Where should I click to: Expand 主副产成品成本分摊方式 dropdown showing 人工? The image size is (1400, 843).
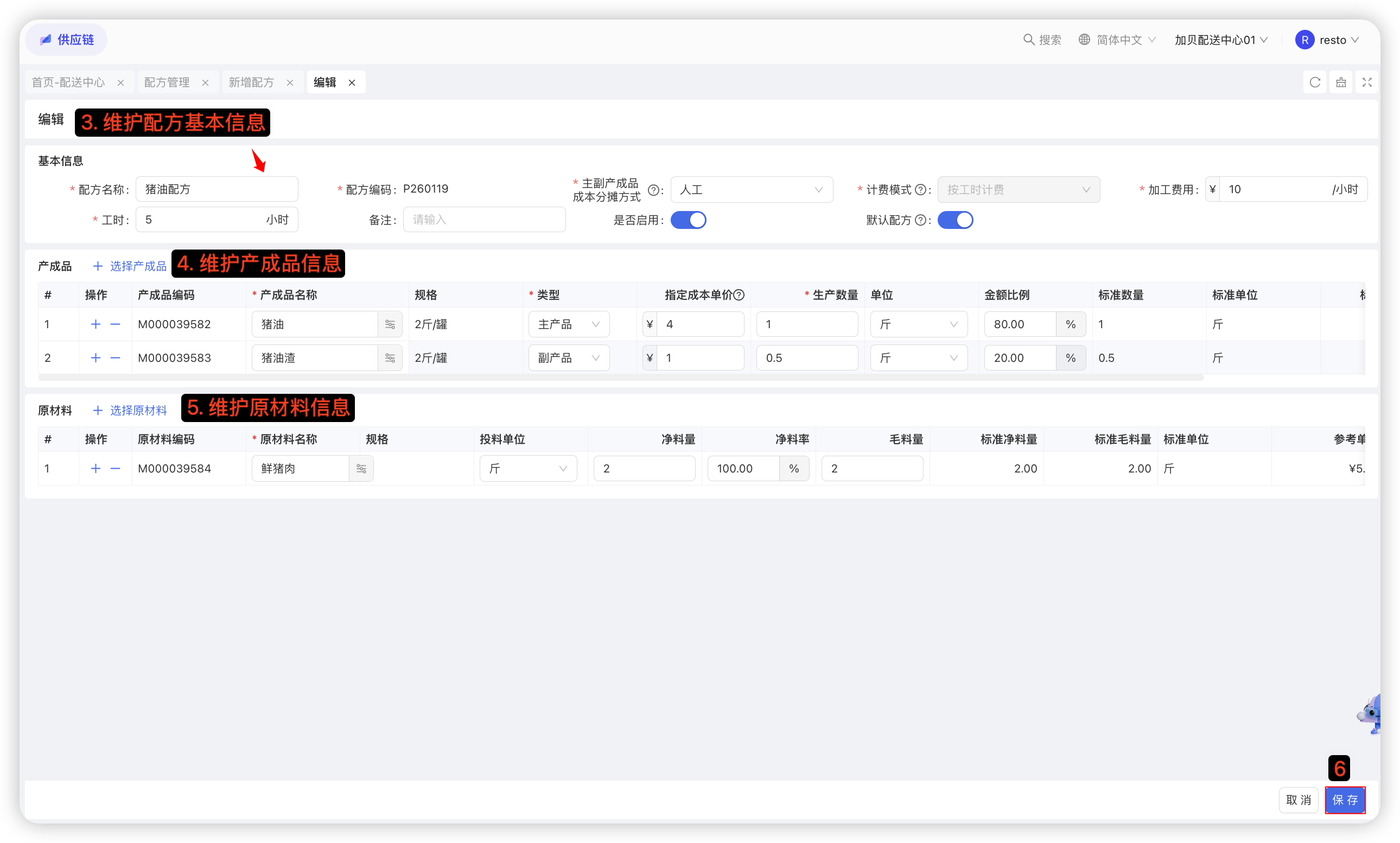(751, 190)
